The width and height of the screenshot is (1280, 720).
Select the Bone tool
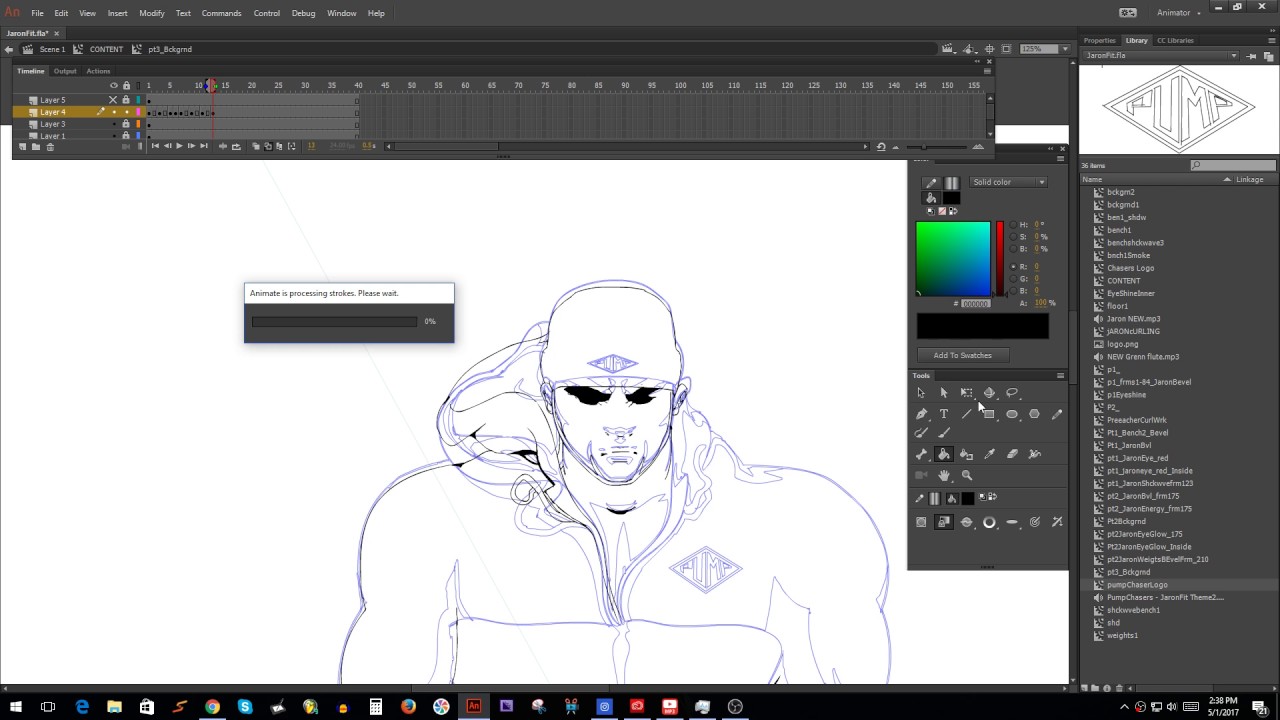click(921, 454)
